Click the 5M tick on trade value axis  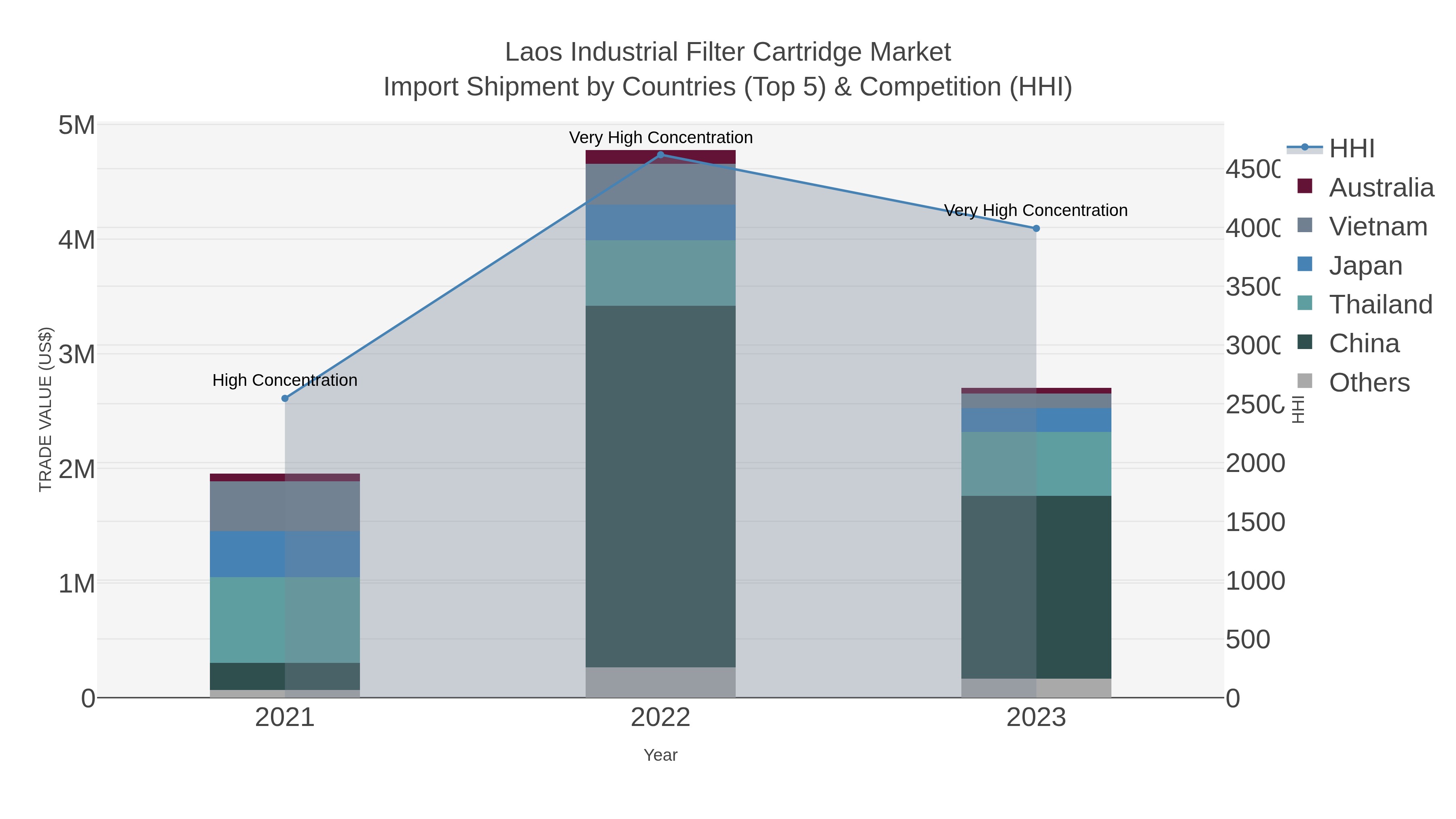pos(77,125)
